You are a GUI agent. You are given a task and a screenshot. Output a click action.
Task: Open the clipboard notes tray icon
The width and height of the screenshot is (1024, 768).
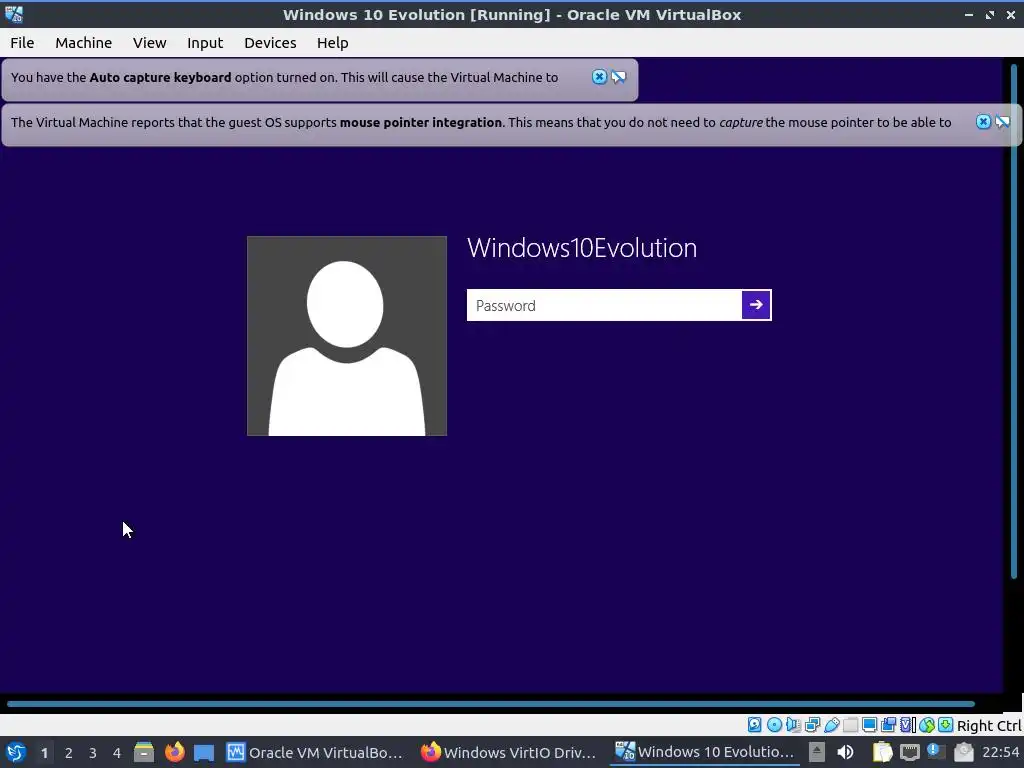click(882, 752)
